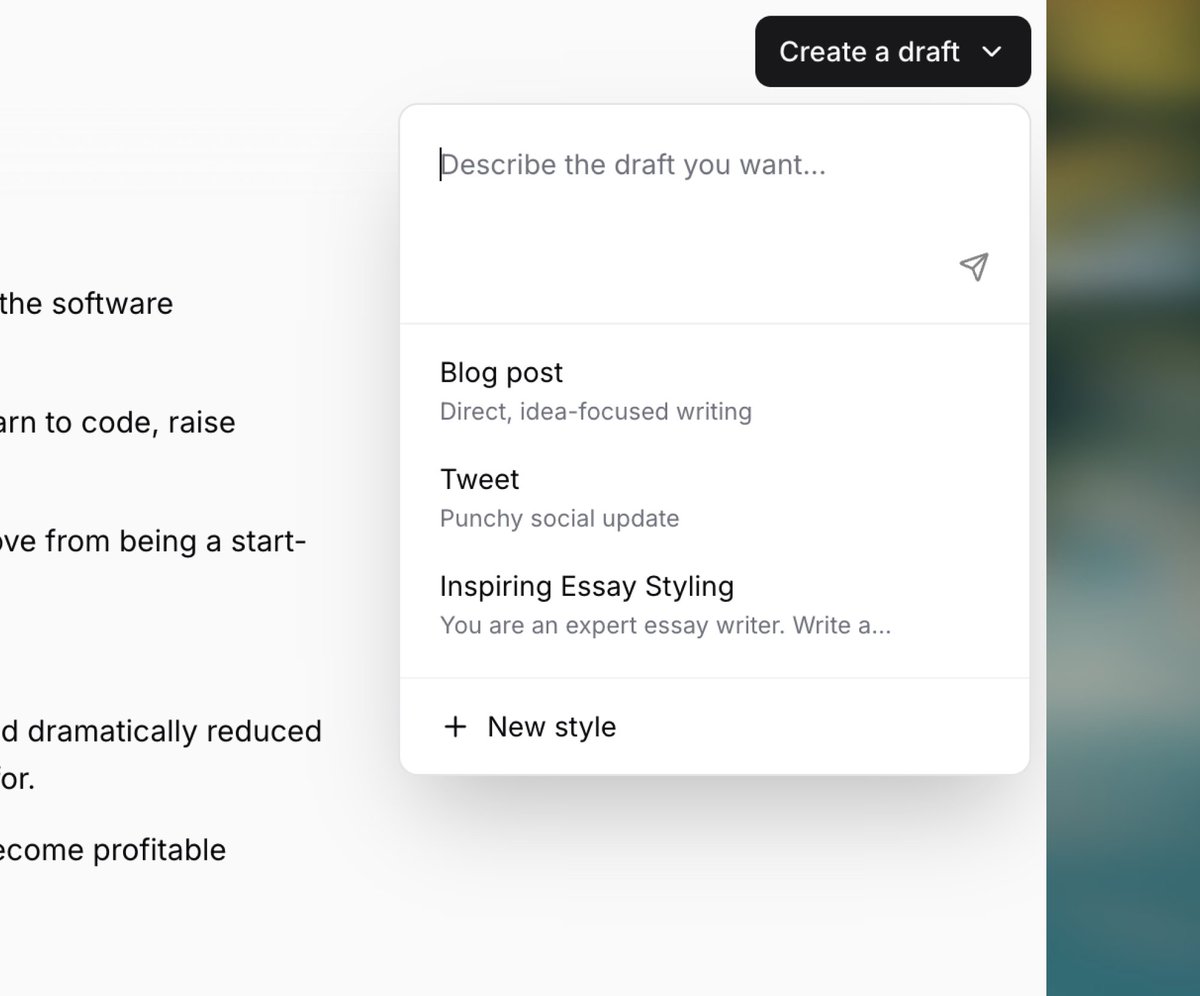The width and height of the screenshot is (1200, 996).
Task: Submit the draft prompt via the send arrow
Action: tap(974, 266)
